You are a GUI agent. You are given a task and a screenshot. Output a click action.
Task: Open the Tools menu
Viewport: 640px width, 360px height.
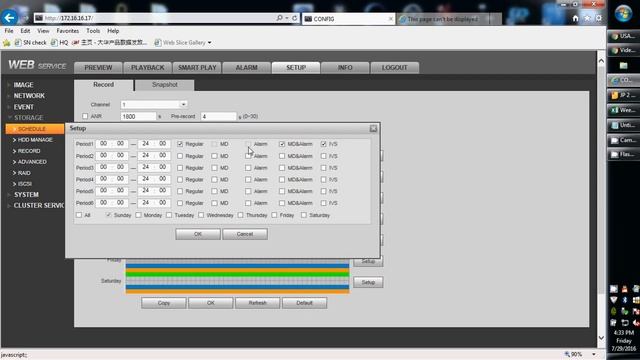coord(93,31)
